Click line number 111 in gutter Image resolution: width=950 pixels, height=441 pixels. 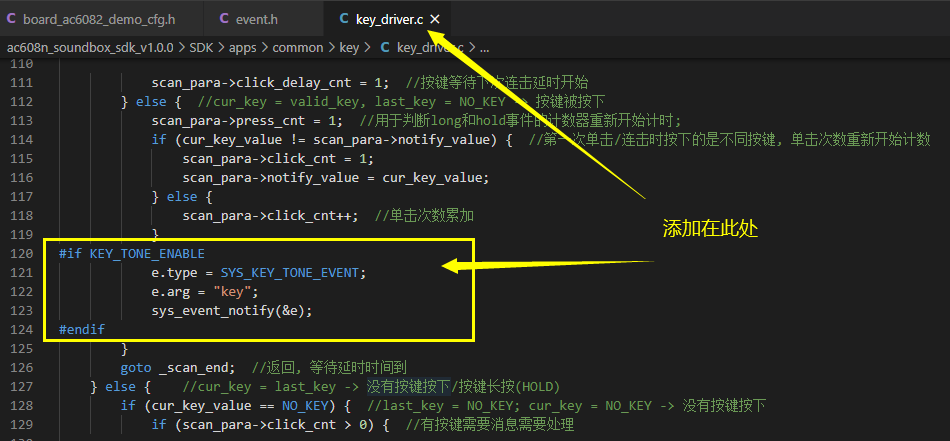22,82
